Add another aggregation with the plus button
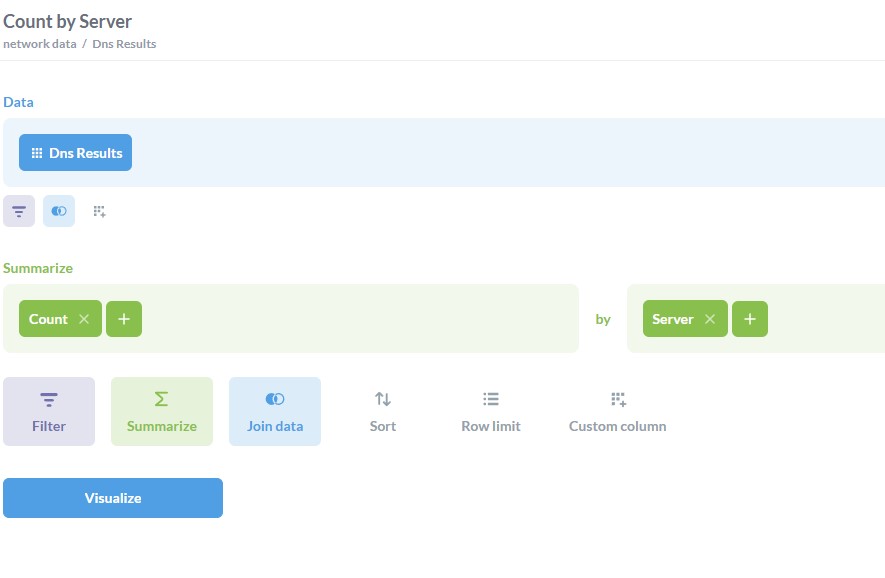This screenshot has width=885, height=578. (x=124, y=318)
